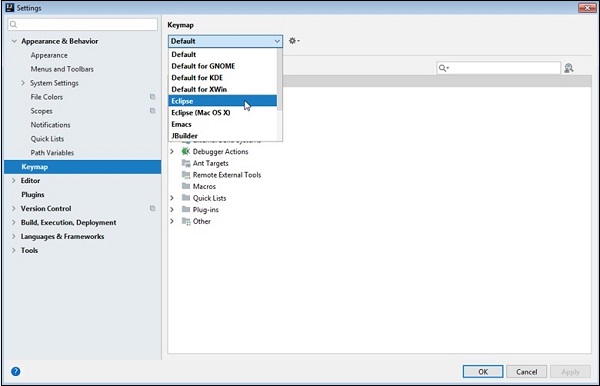Click the project-level icon beside File Colors

coord(153,97)
